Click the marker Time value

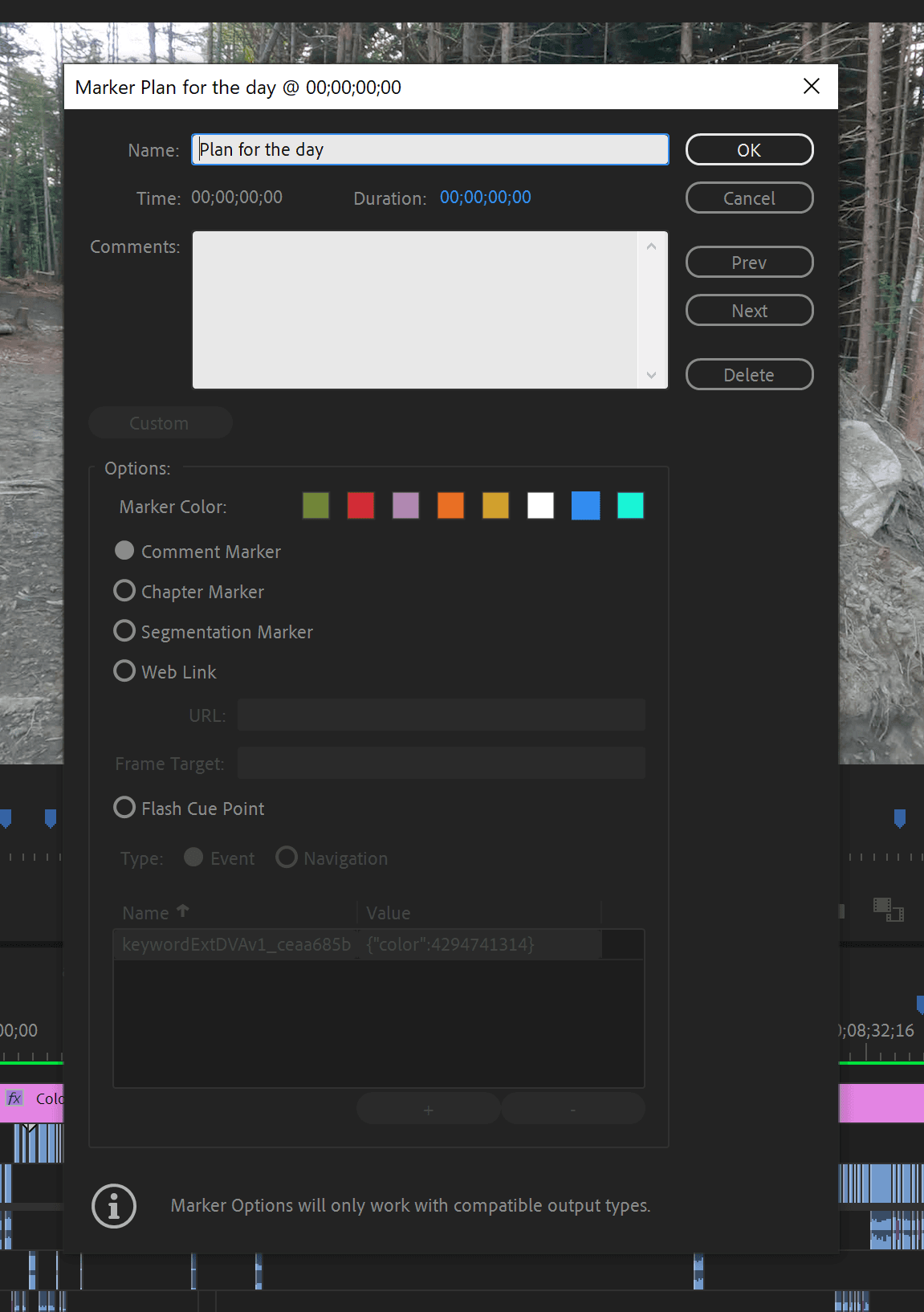click(237, 198)
